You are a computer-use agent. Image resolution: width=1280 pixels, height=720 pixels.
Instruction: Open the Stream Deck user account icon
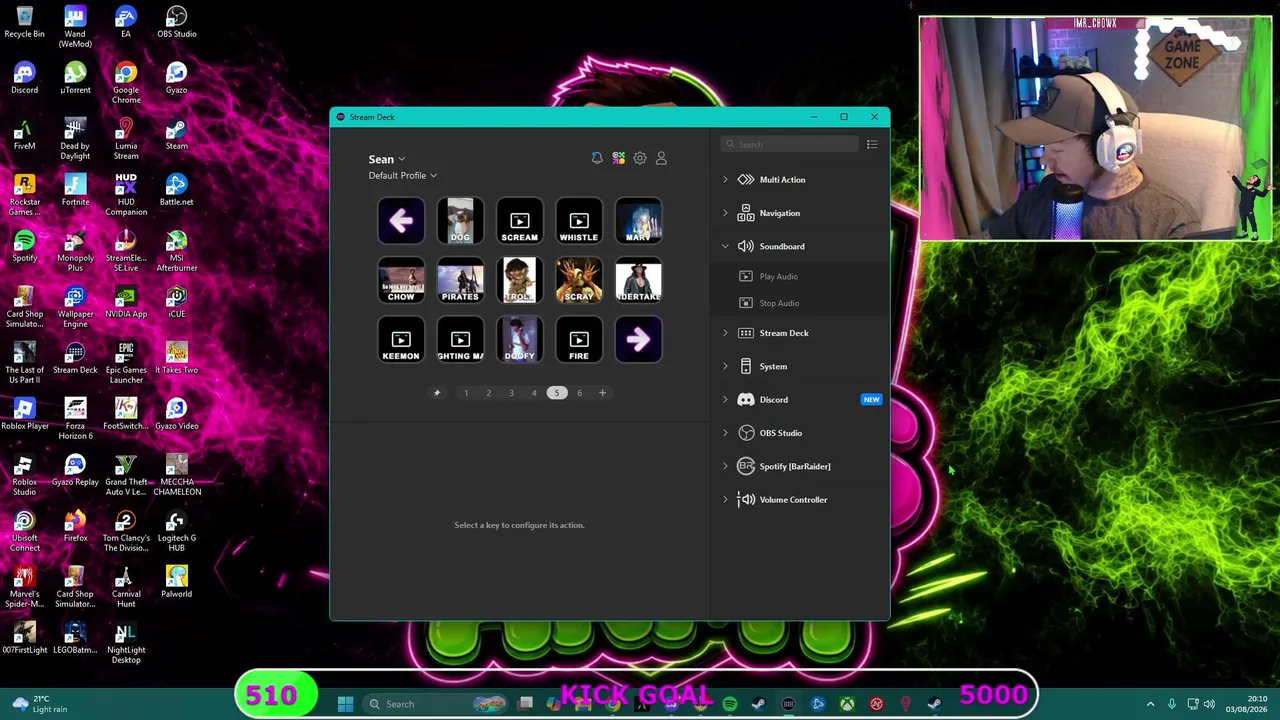pos(661,158)
